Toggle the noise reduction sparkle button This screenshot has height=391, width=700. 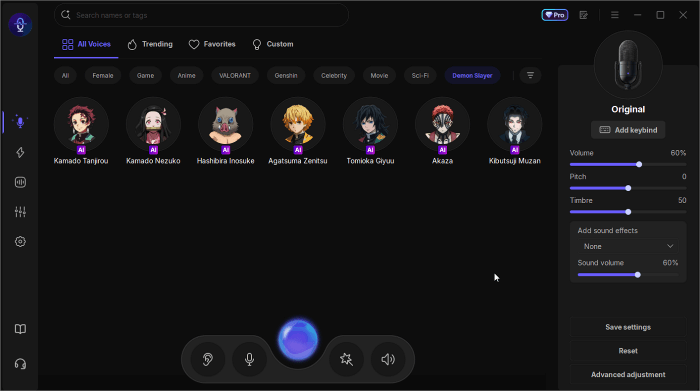coord(346,359)
